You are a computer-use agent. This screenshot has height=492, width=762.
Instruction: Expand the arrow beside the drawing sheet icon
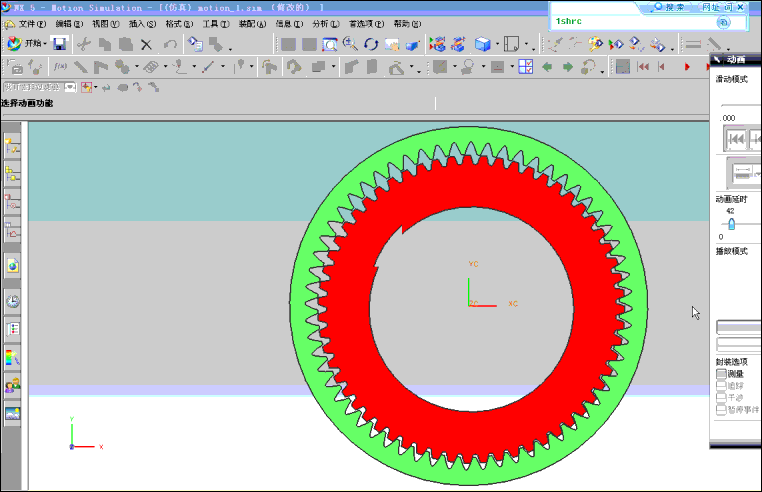tap(526, 45)
